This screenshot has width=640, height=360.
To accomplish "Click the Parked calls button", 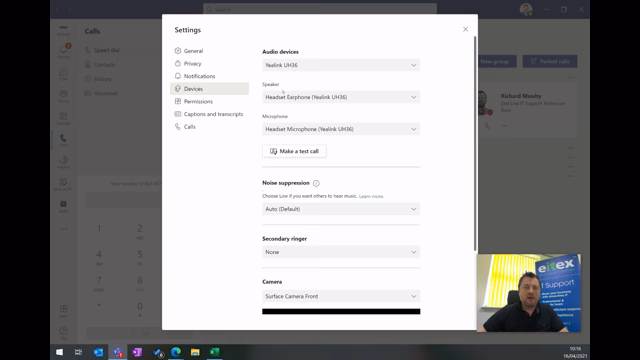I will (550, 61).
